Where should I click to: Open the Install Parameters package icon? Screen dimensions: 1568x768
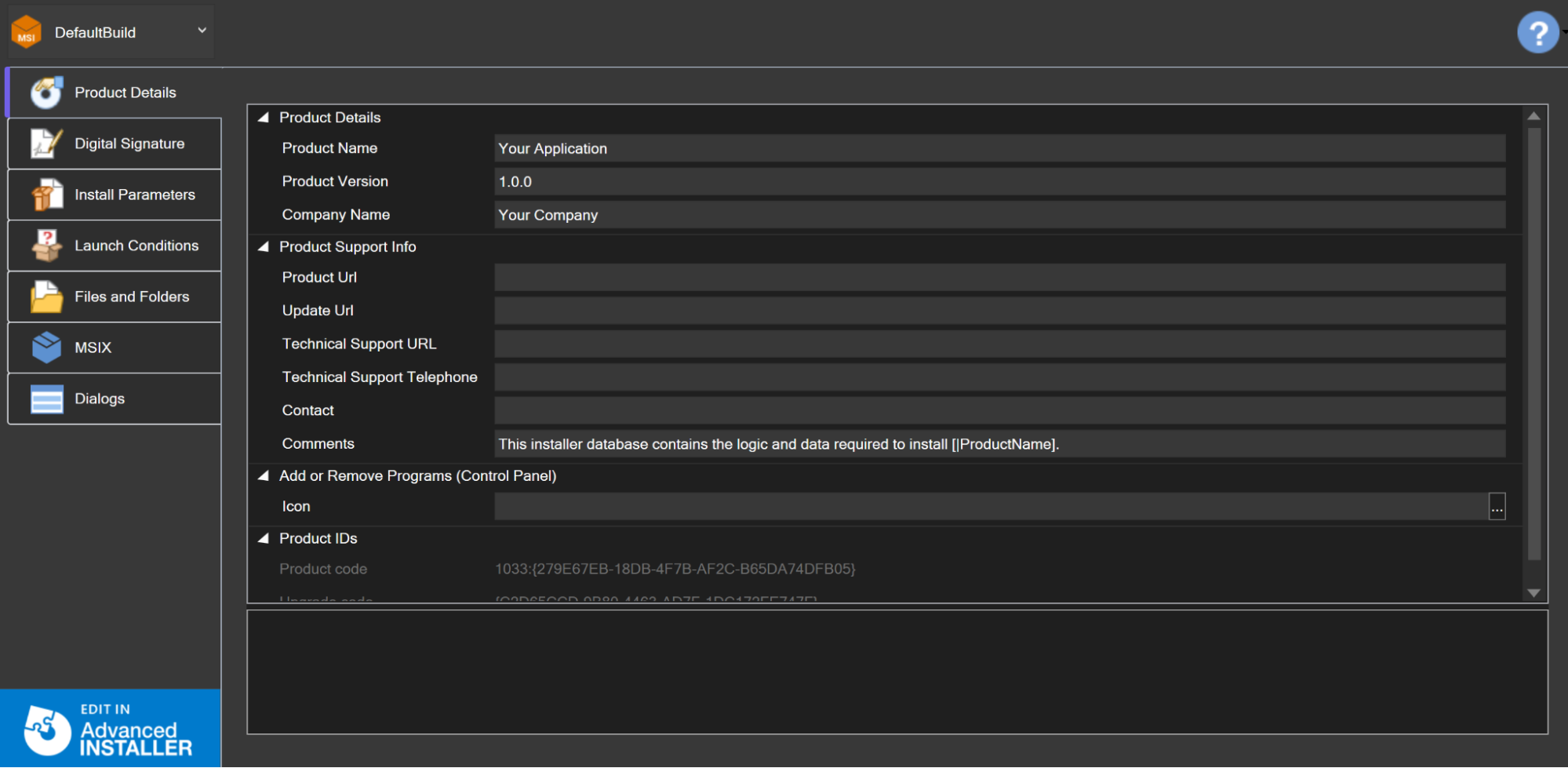[45, 194]
